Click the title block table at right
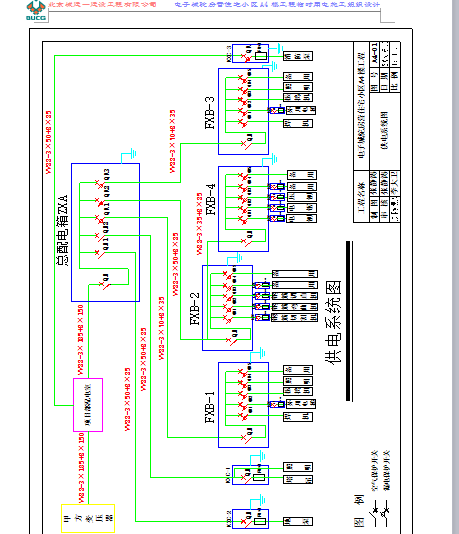 [377, 132]
